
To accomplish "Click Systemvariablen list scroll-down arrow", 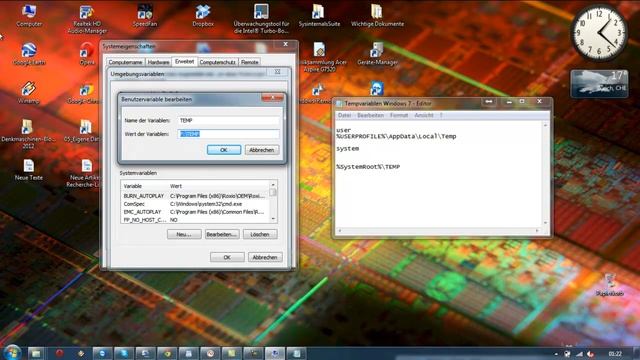I will [x=273, y=219].
